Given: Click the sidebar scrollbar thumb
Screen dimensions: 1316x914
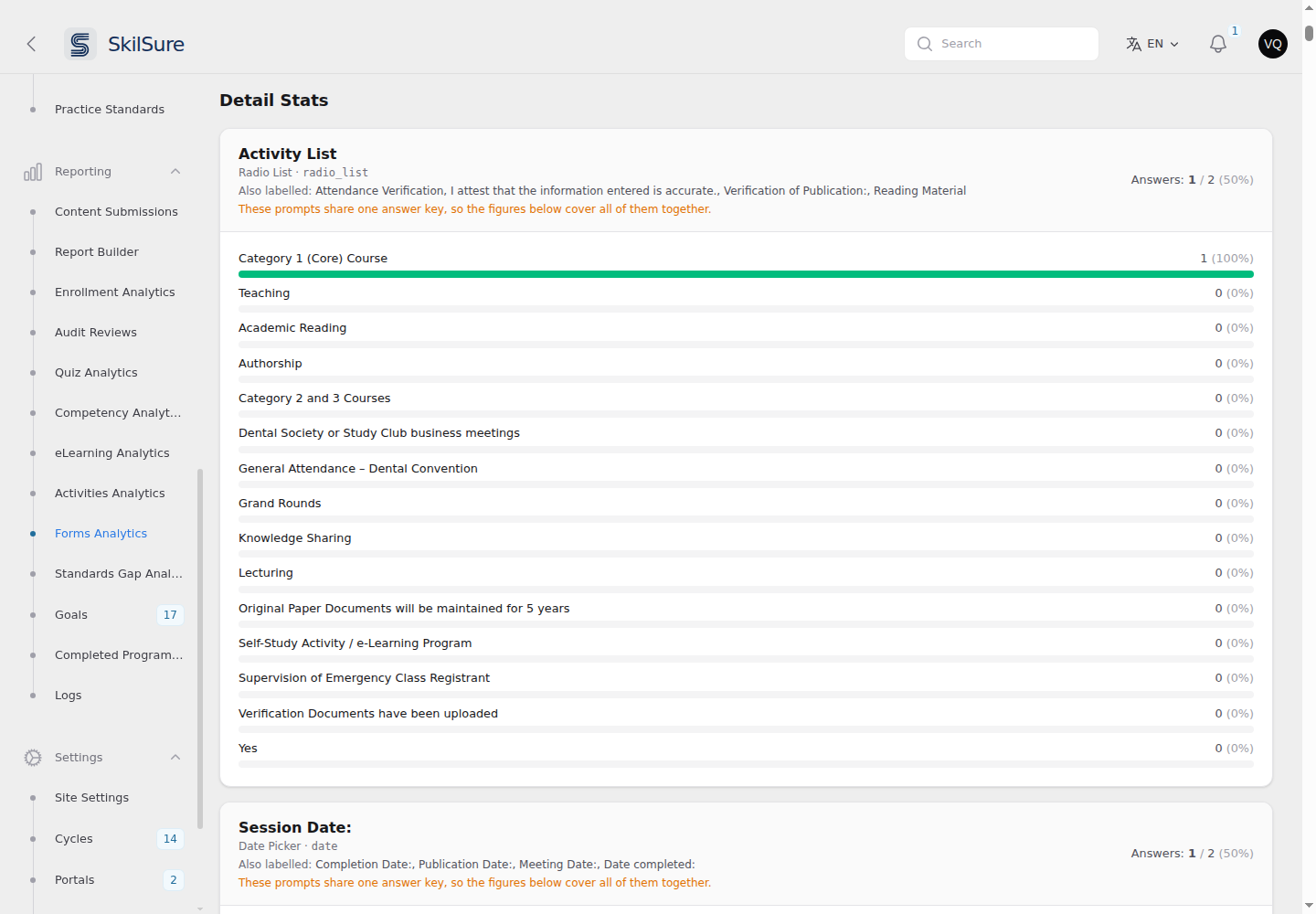Looking at the screenshot, I should pos(200,649).
